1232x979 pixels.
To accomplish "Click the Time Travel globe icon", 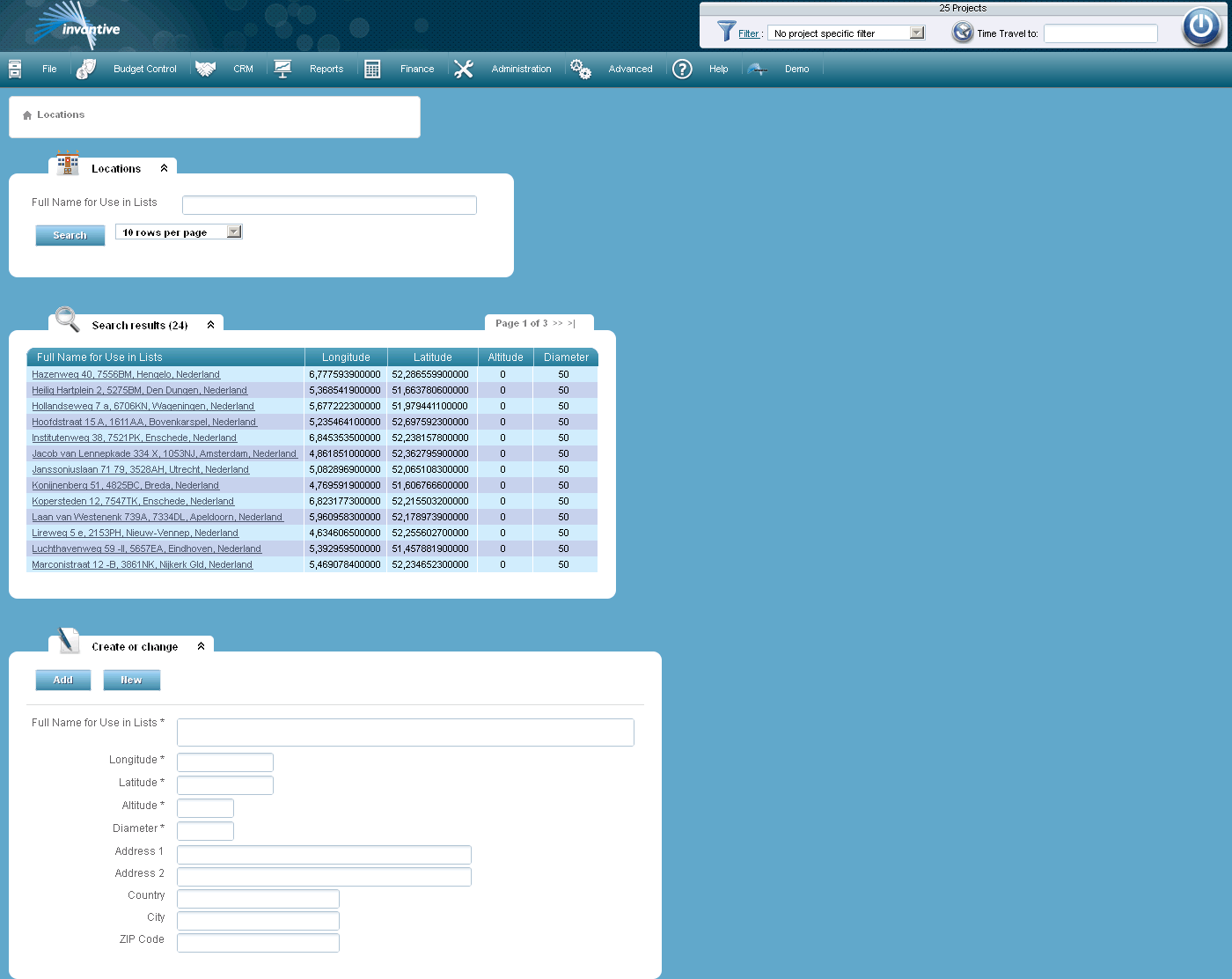I will (x=963, y=33).
